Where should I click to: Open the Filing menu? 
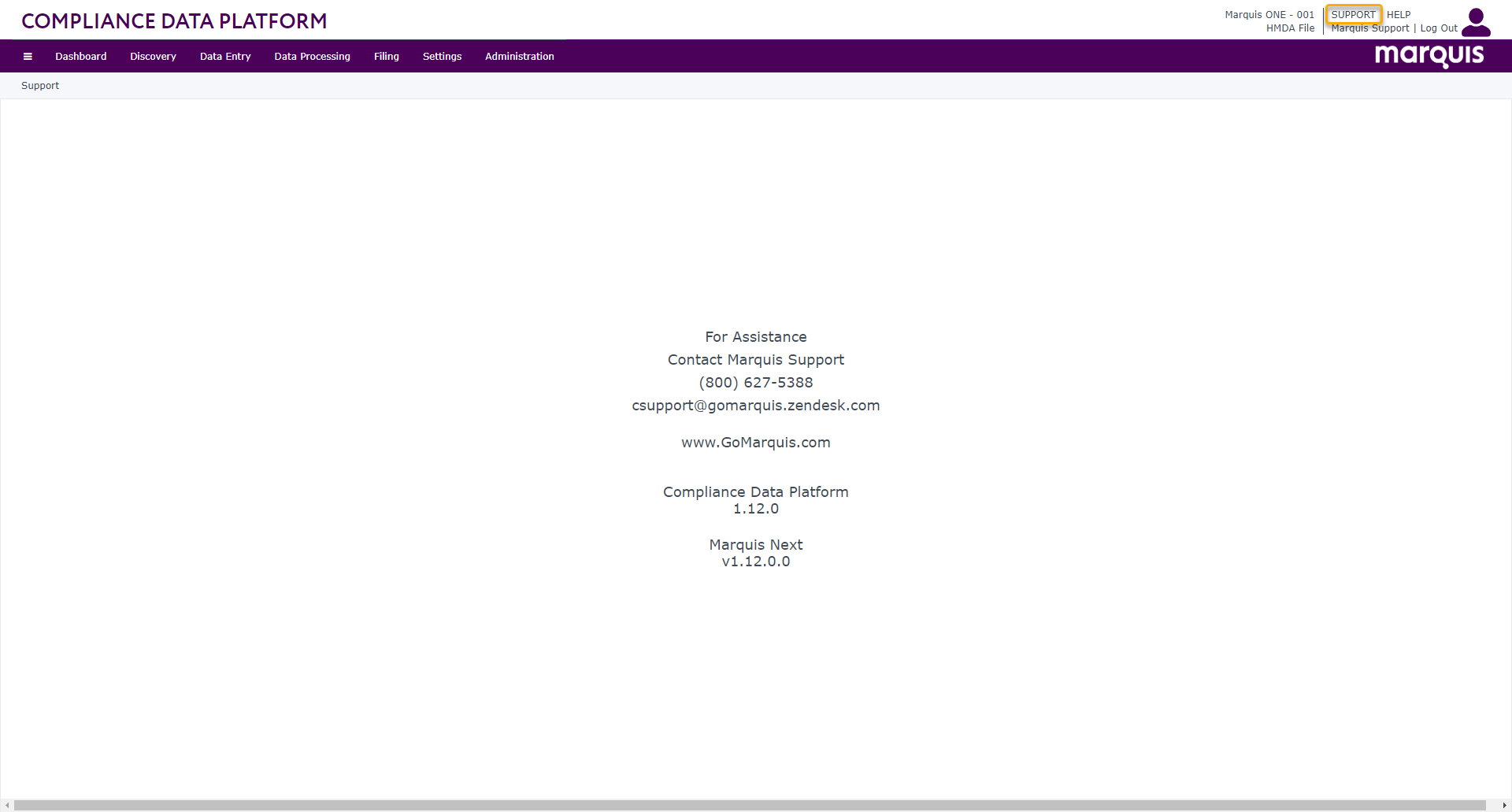[x=387, y=57]
